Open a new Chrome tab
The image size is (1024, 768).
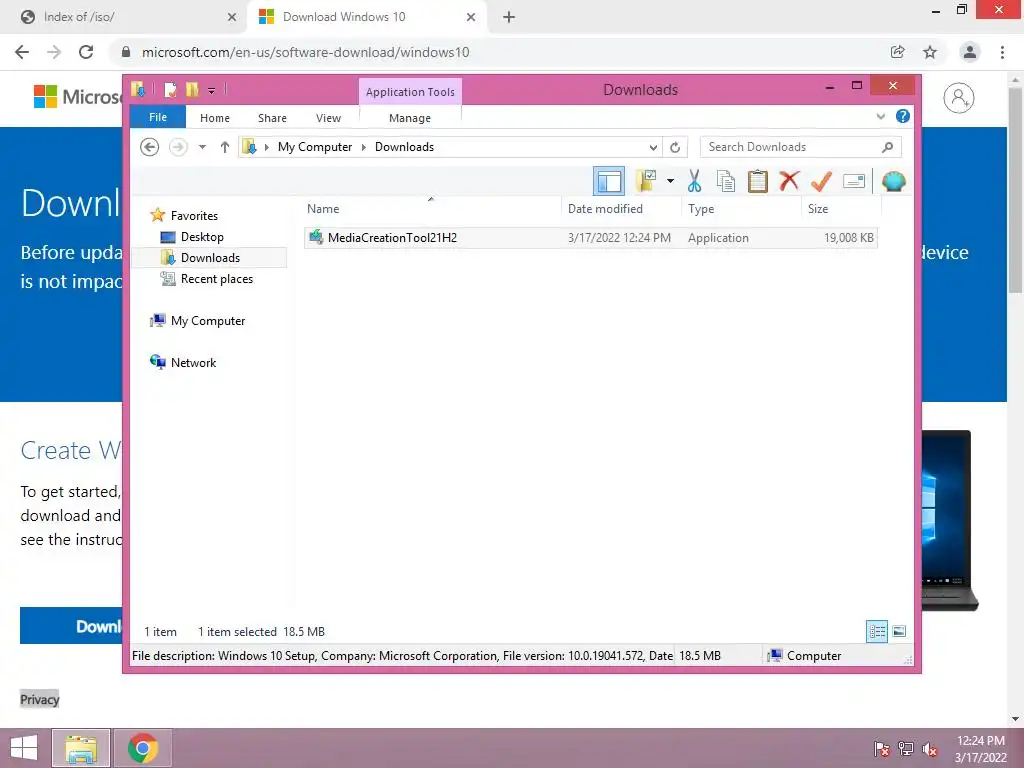pos(509,17)
